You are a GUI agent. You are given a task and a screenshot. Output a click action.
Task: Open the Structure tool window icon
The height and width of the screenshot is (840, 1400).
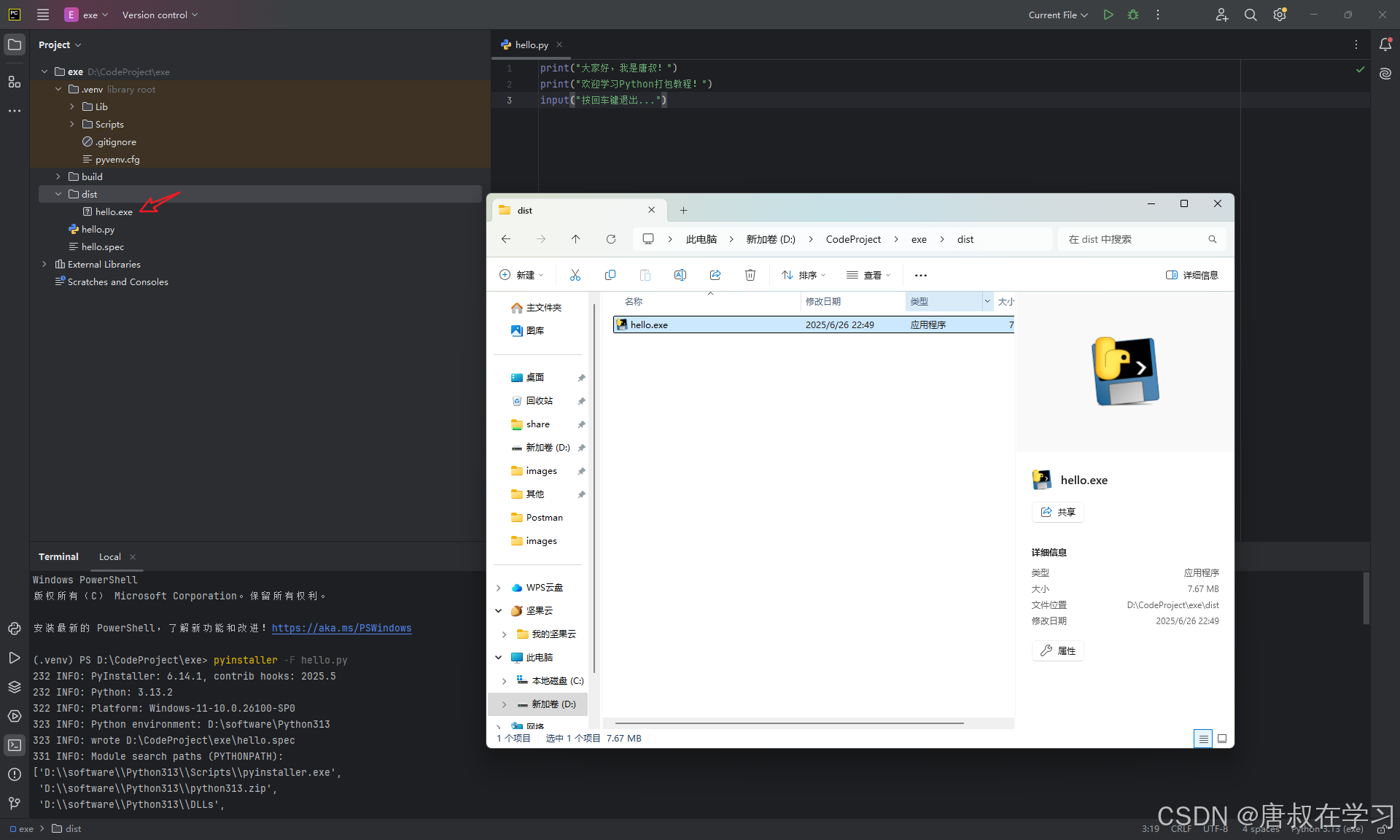(14, 82)
